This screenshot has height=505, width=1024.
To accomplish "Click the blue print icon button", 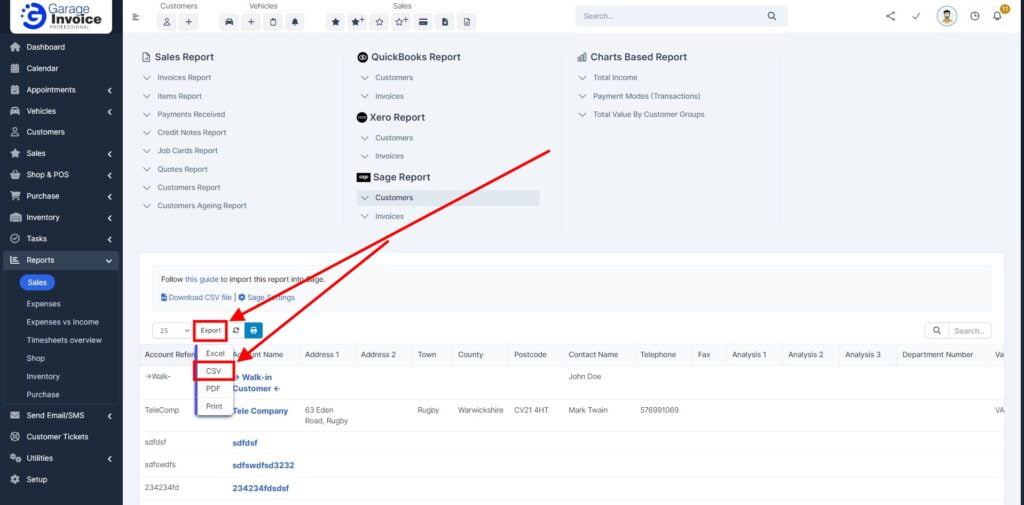I will (253, 331).
